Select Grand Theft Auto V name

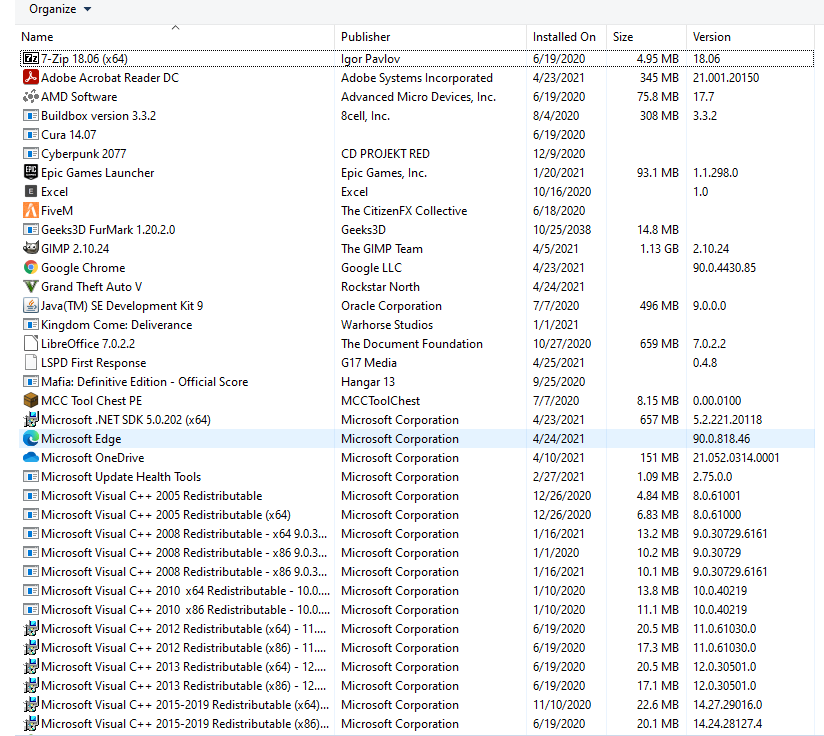tap(91, 287)
